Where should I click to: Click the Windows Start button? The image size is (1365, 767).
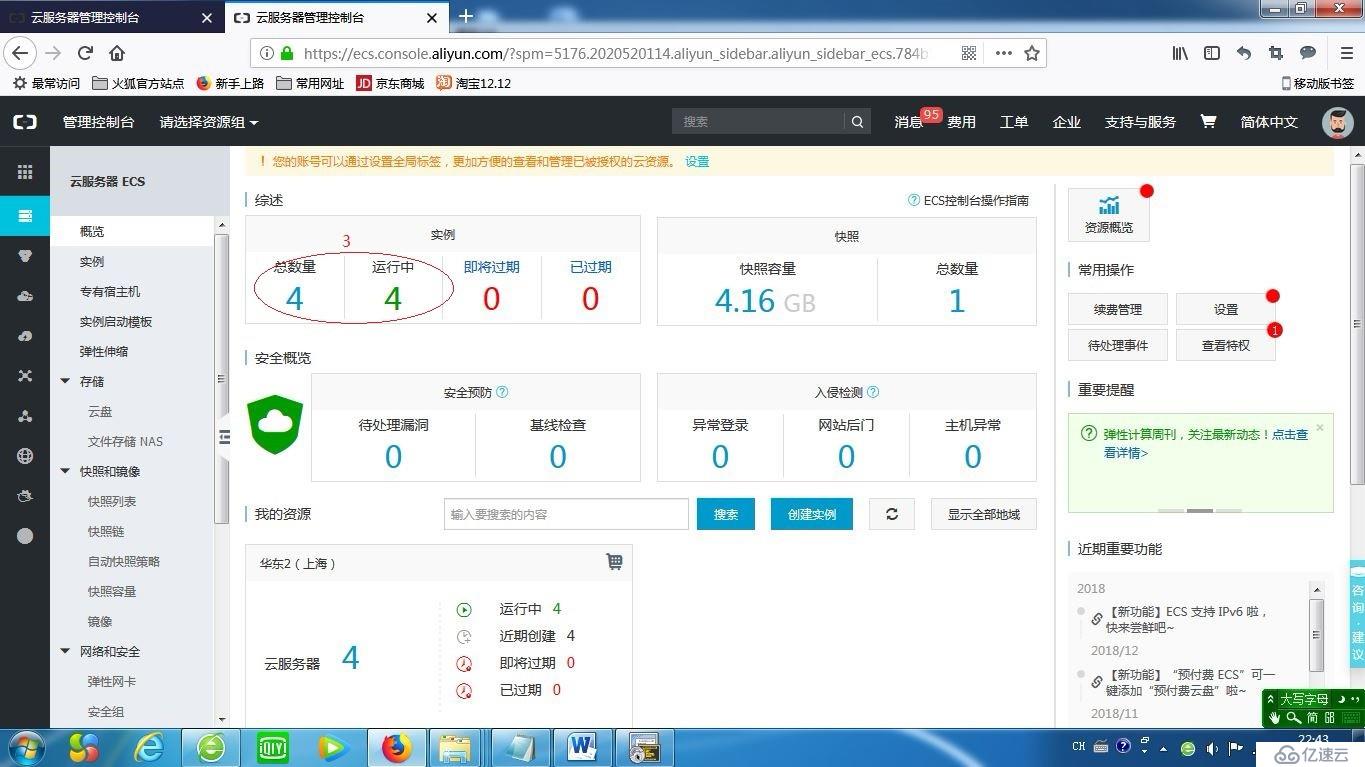tap(26, 747)
